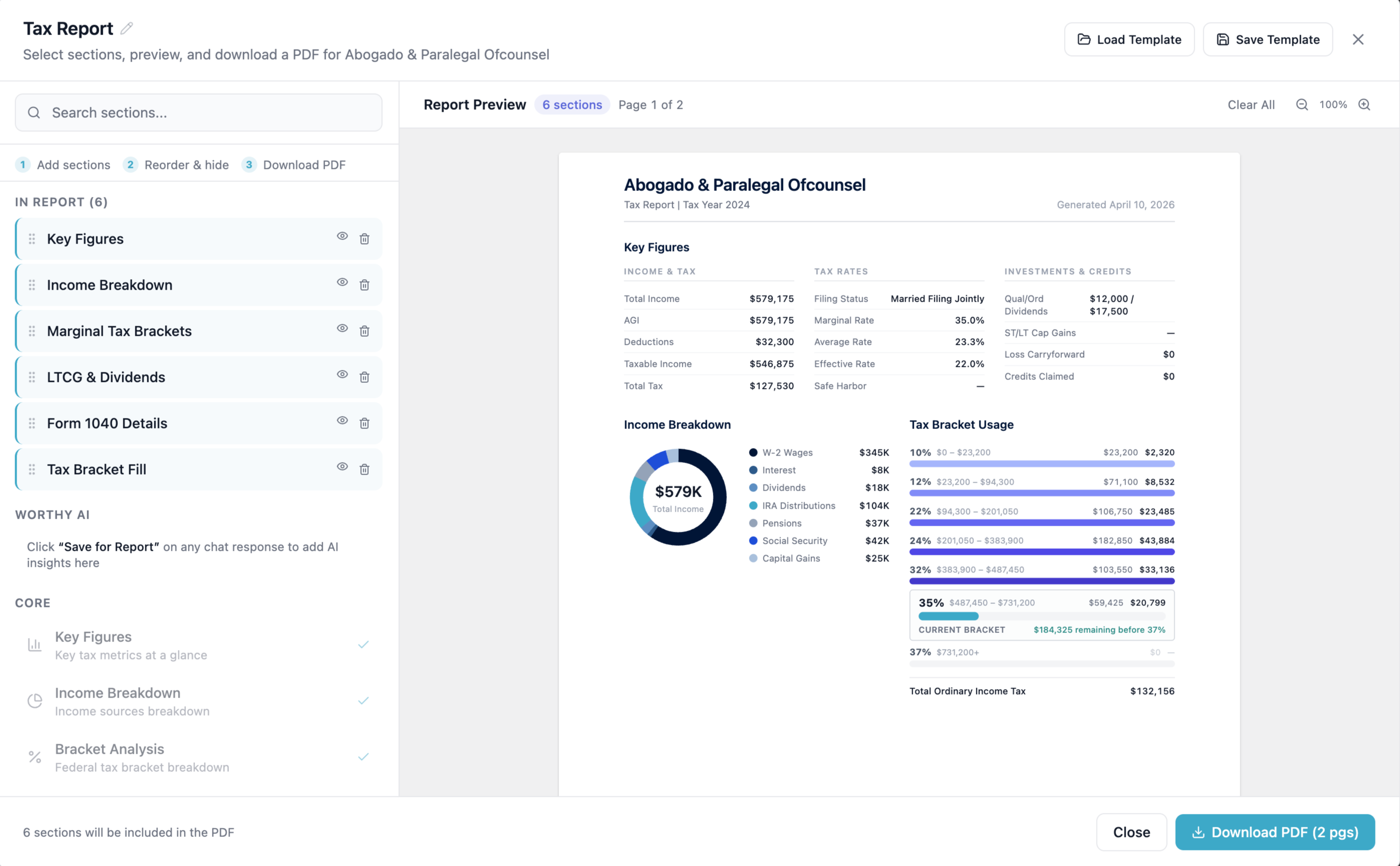Click Clear All above the preview
1400x866 pixels.
click(x=1251, y=104)
